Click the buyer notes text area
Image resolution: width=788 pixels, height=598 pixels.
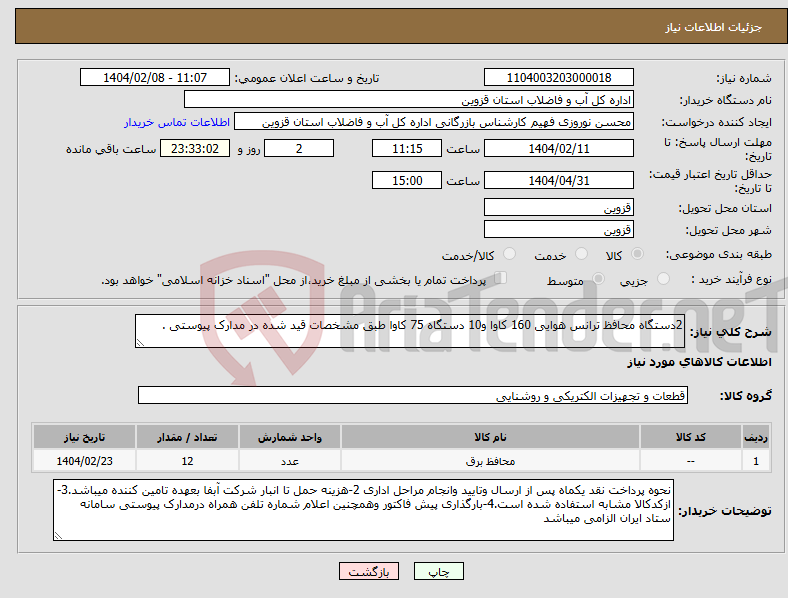click(363, 510)
